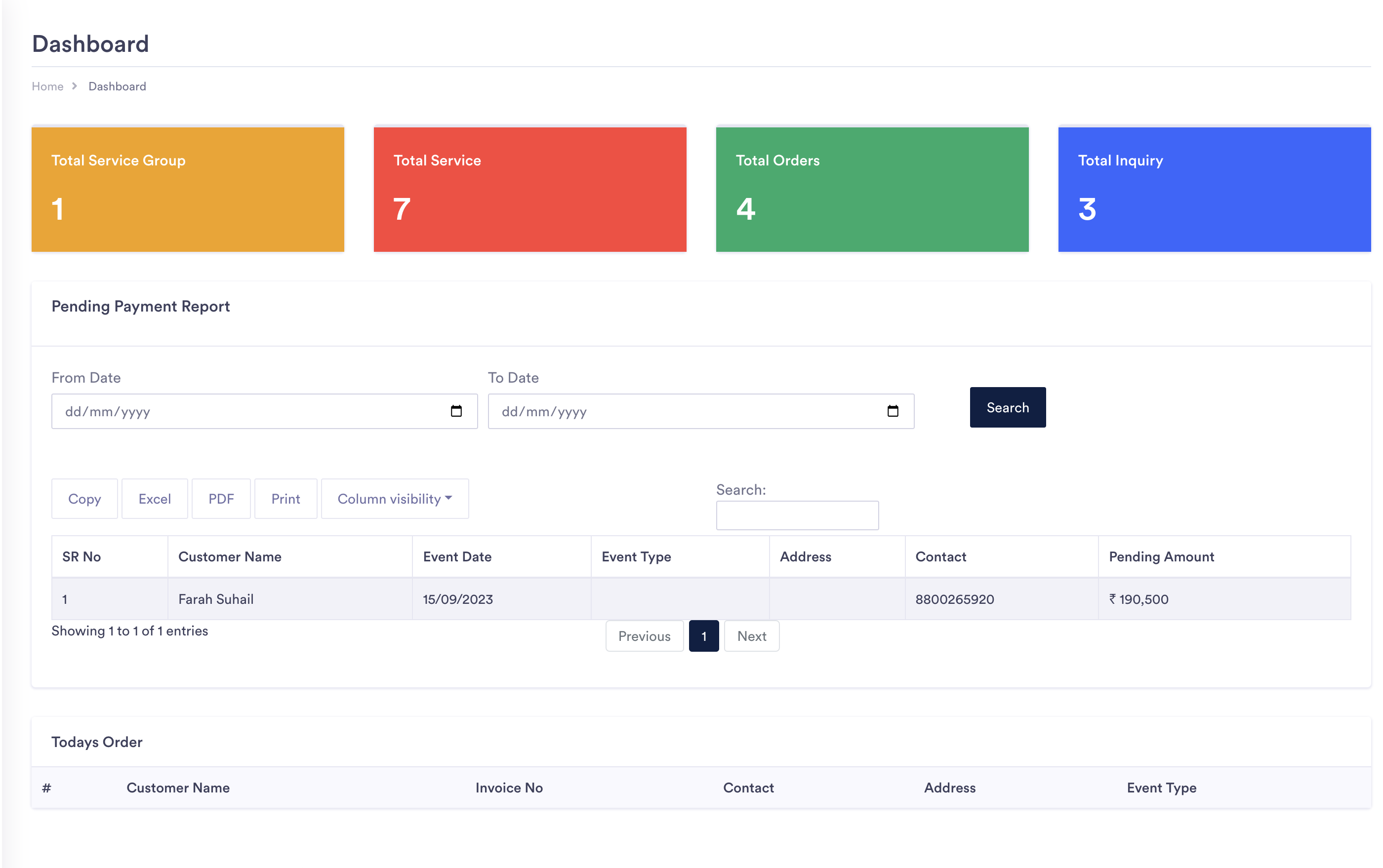
Task: Sort pending report by Customer Name column
Action: click(x=290, y=556)
